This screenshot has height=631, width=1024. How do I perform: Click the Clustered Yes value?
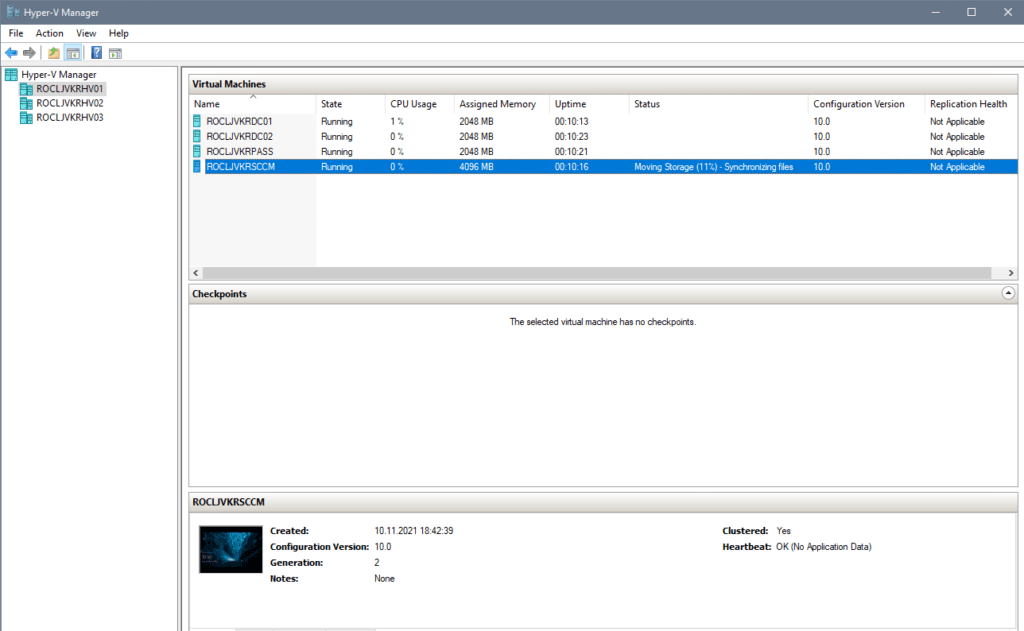(x=783, y=530)
